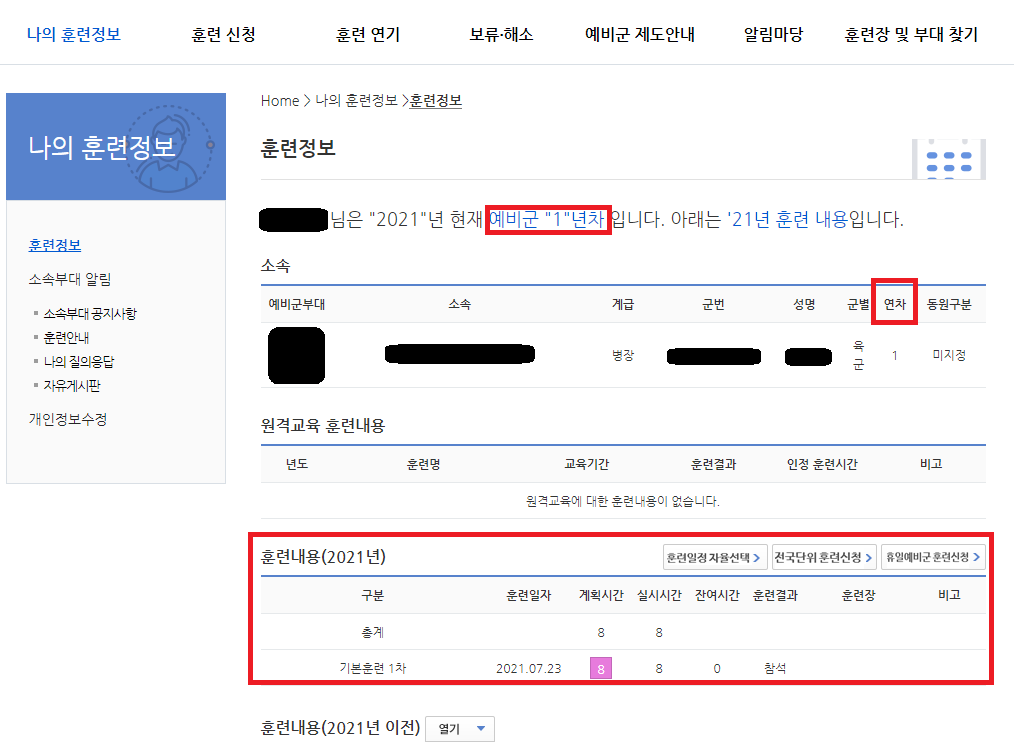The width and height of the screenshot is (1014, 748).
Task: Open 훈련장 및 부대 찾기
Action: (x=908, y=32)
